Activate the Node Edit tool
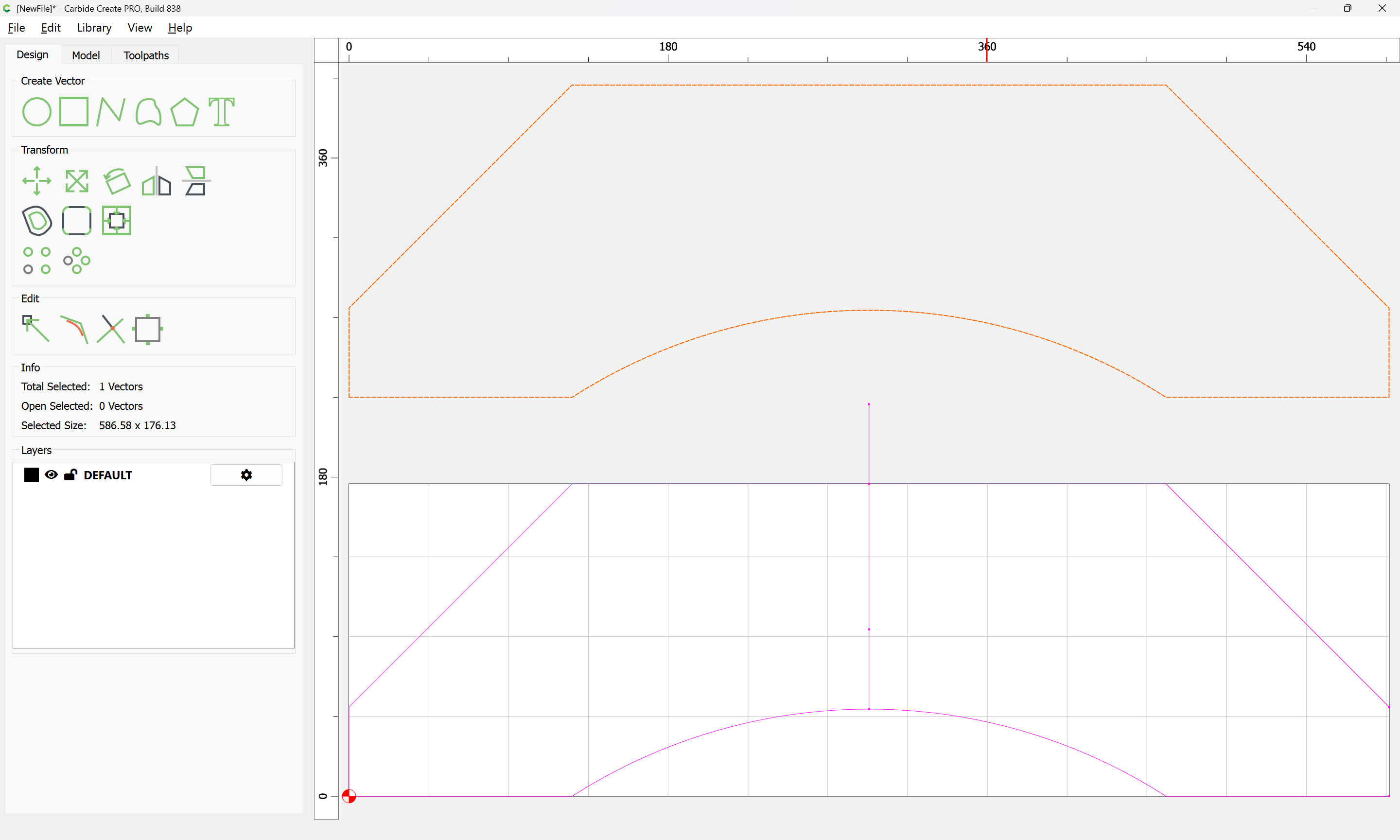This screenshot has height=840, width=1400. click(35, 329)
